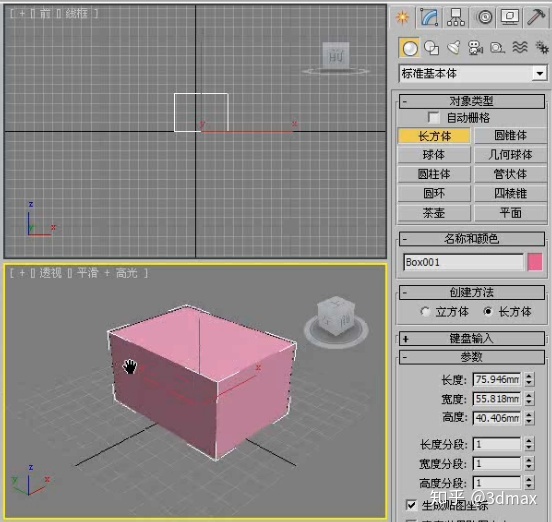
Task: Open the Create panel tab
Action: [402, 17]
